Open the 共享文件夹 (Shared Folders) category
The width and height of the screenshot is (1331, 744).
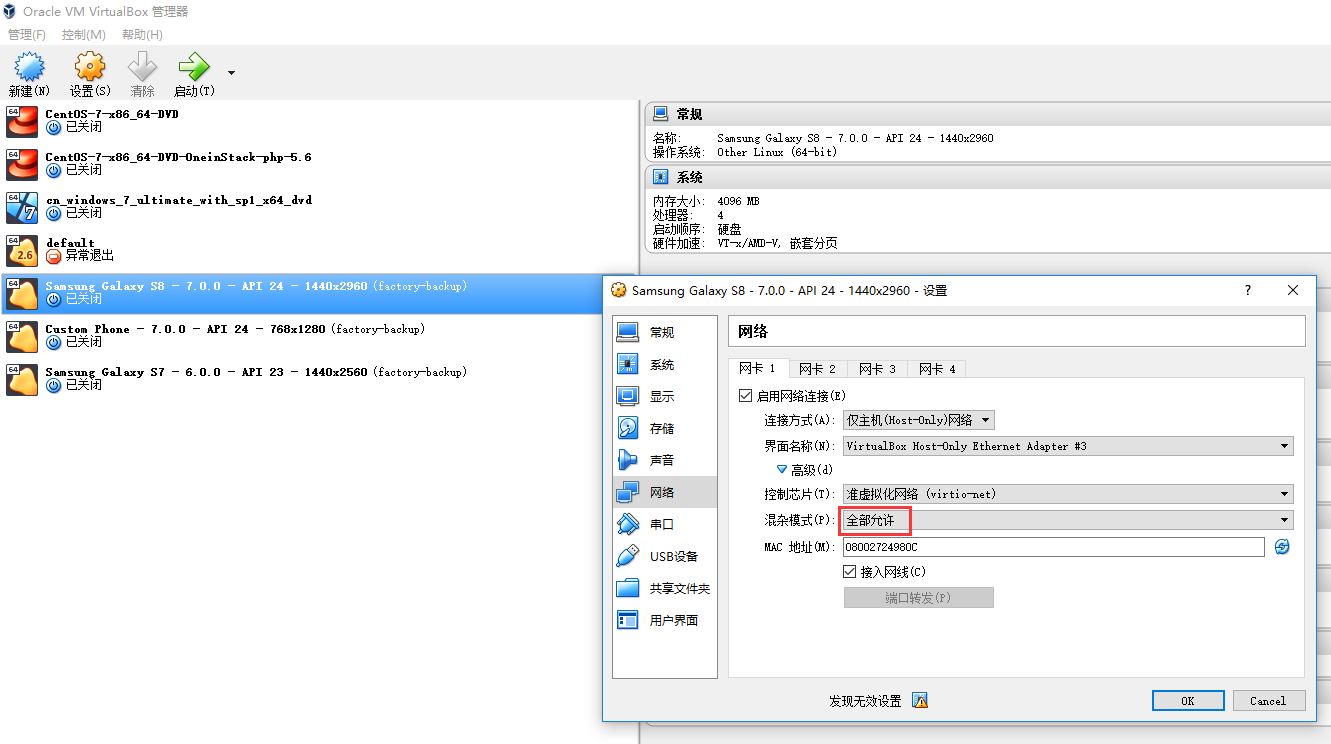(x=678, y=589)
